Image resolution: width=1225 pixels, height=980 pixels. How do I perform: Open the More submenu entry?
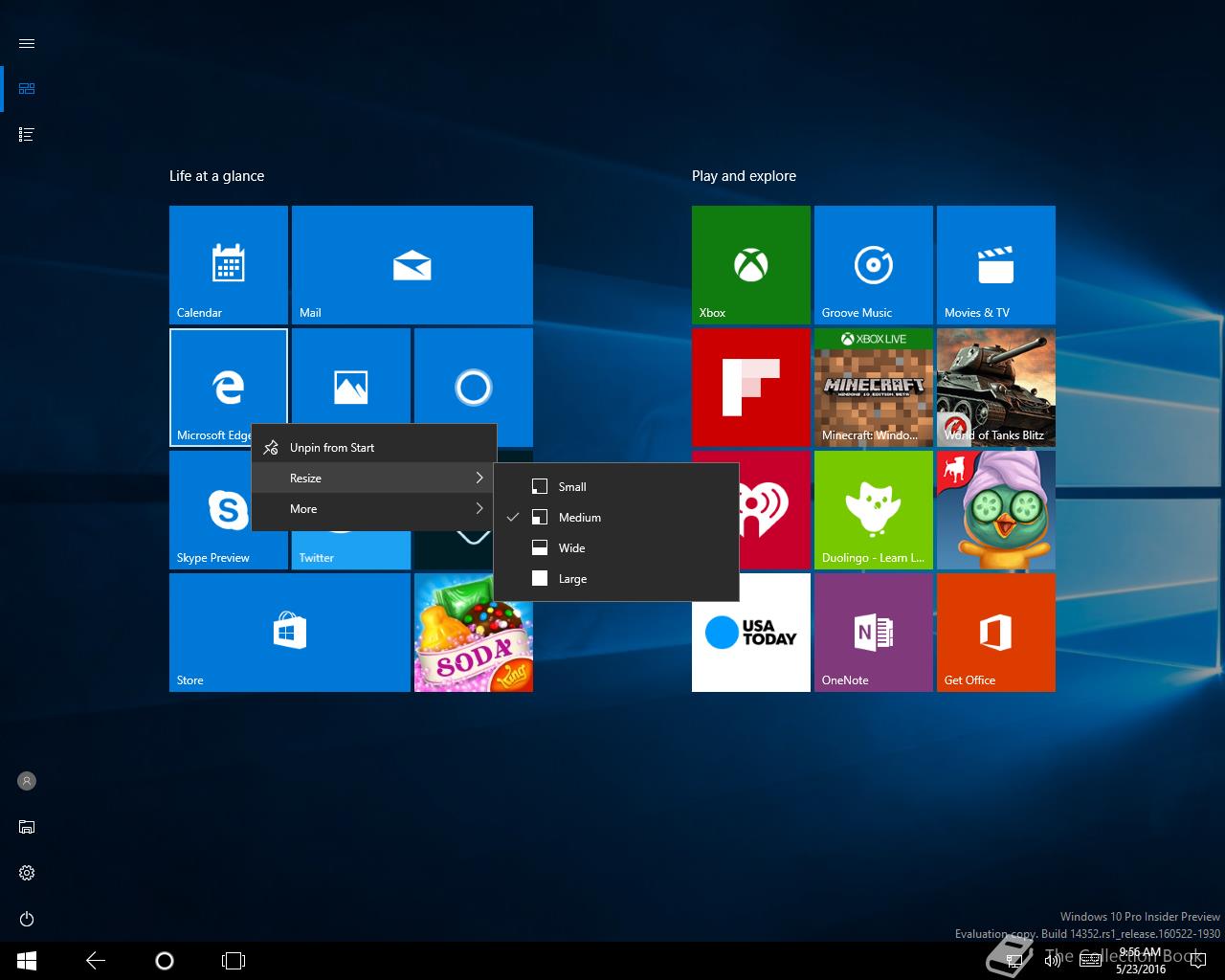tap(374, 509)
